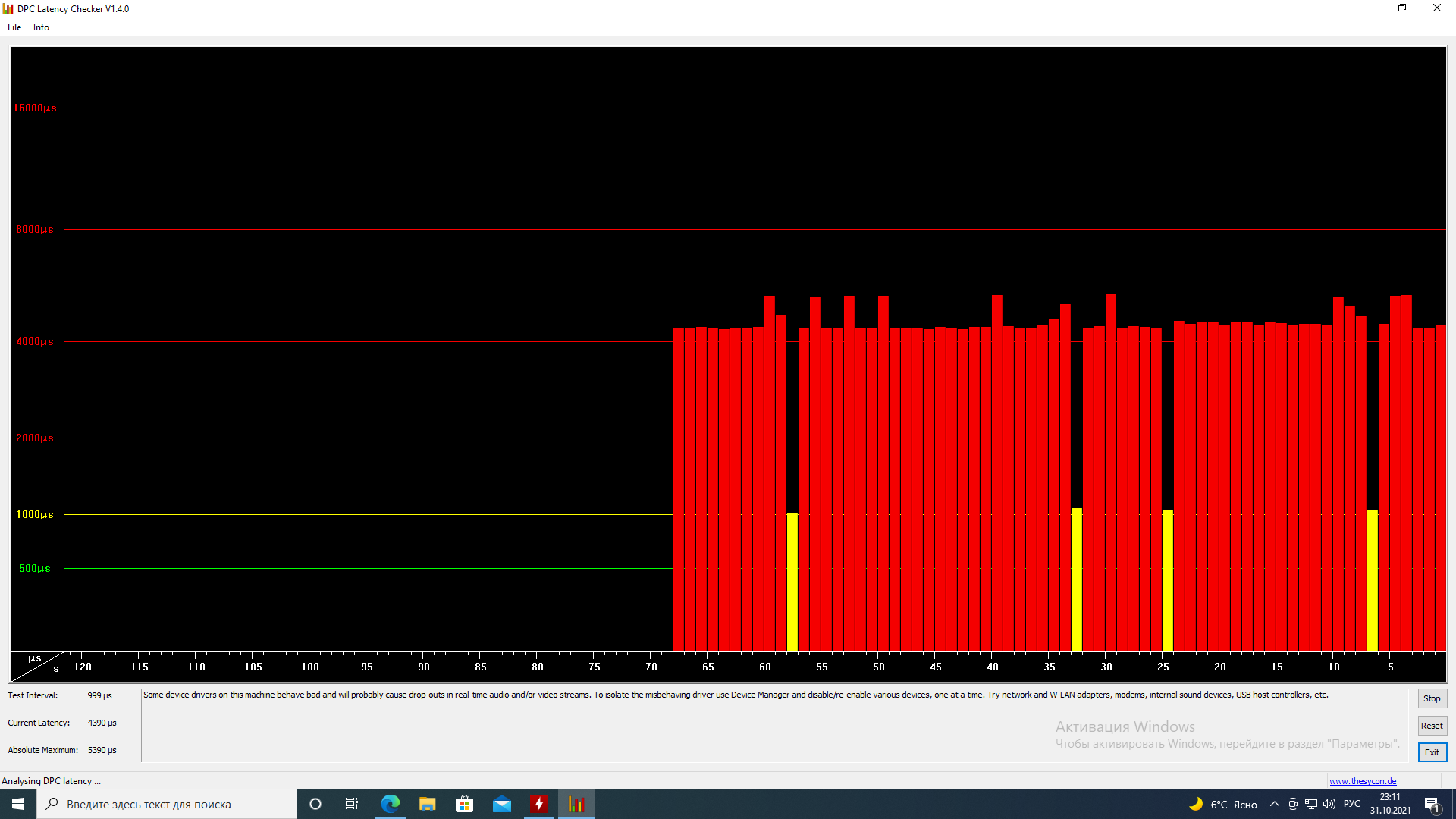
Task: Click the taskbar search field
Action: coord(167,804)
